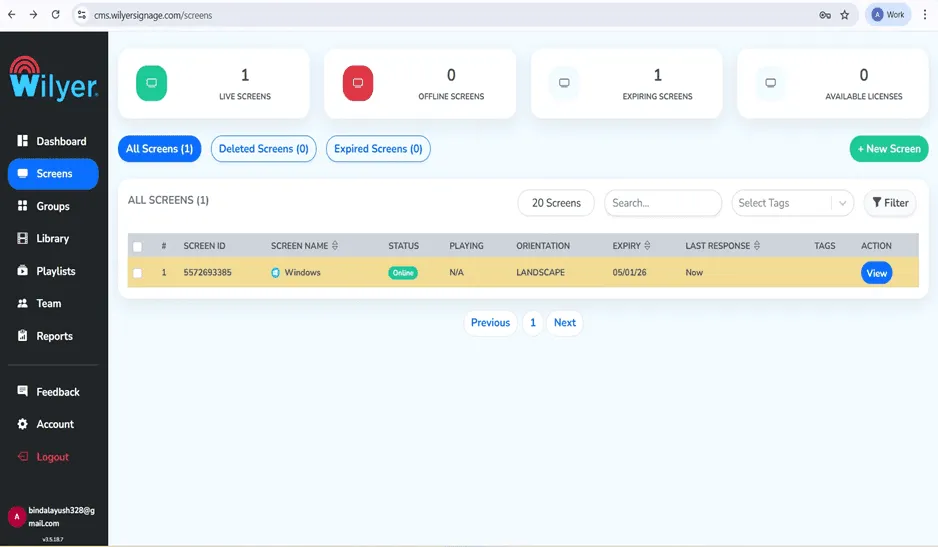Tick the checkbox for screen 5572693385
This screenshot has width=938, height=547.
click(x=138, y=273)
